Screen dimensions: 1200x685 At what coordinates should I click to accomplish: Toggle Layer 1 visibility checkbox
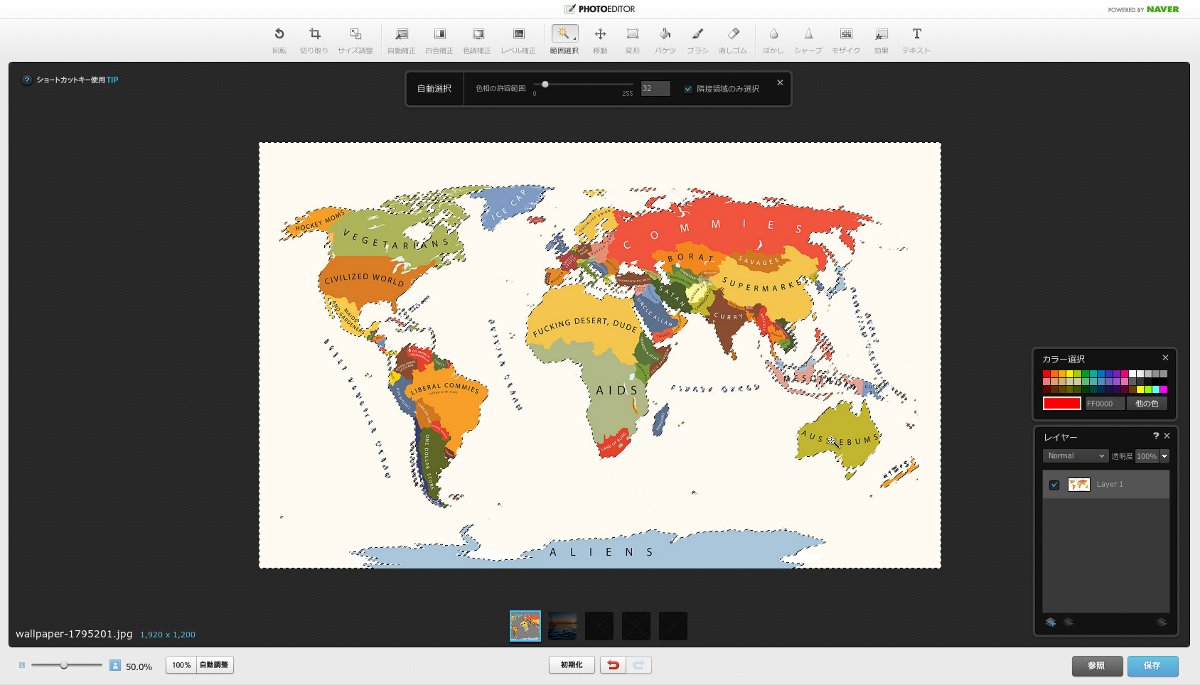(1054, 485)
